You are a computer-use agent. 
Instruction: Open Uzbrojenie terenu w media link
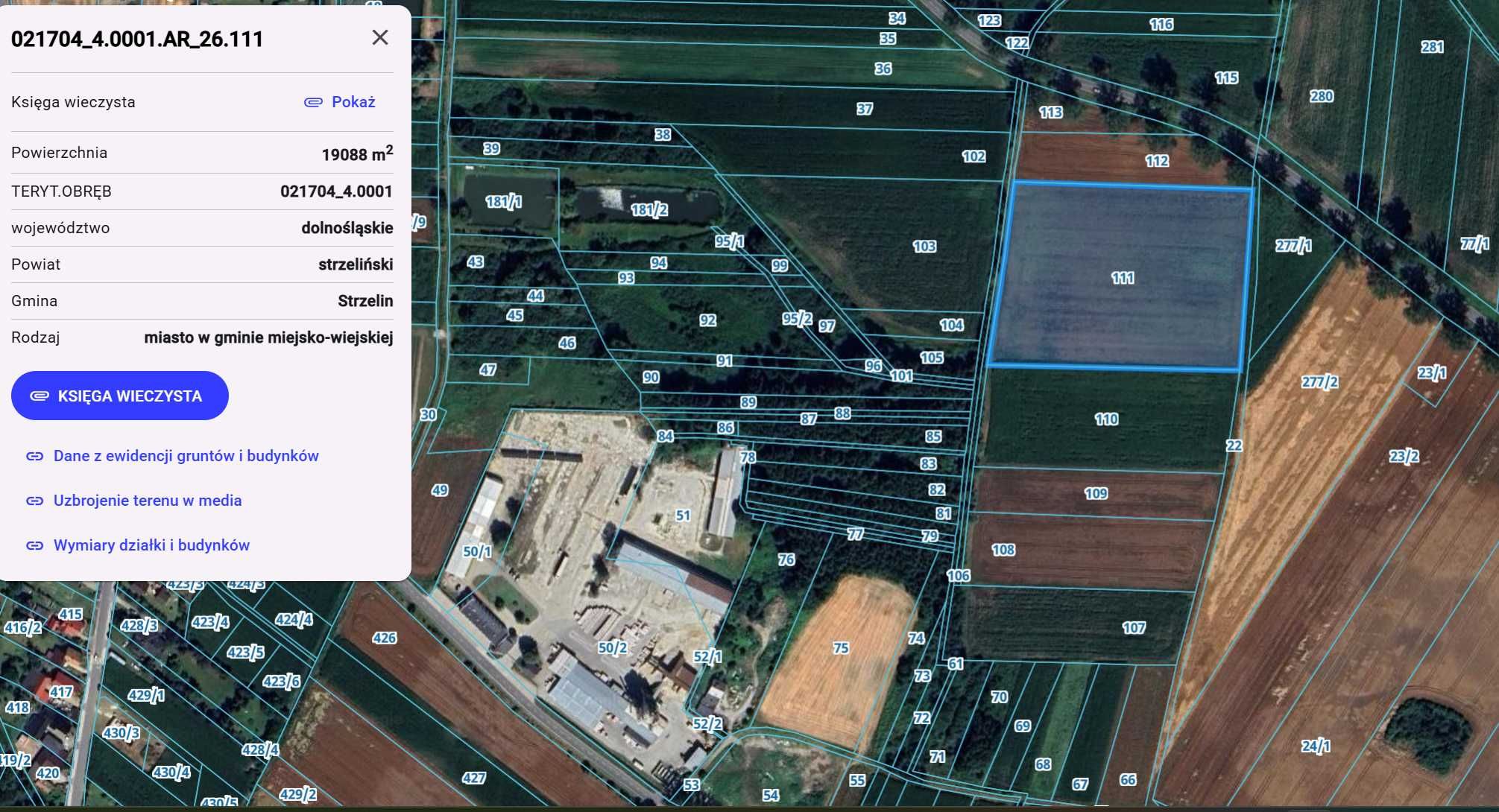click(148, 501)
